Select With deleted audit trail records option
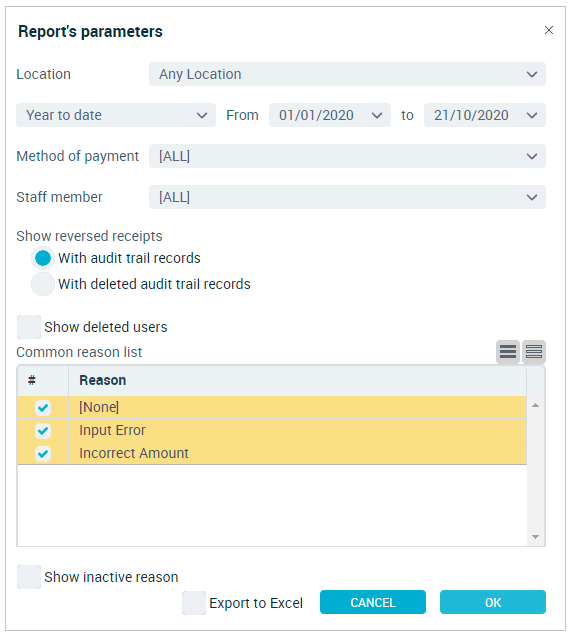The image size is (571, 636). (x=43, y=284)
